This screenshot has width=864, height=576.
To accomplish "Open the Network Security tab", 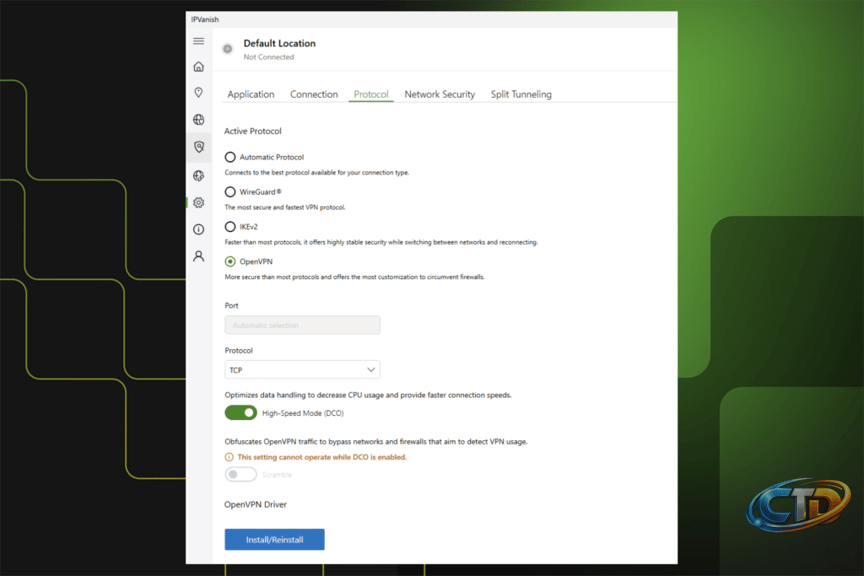I will point(440,94).
